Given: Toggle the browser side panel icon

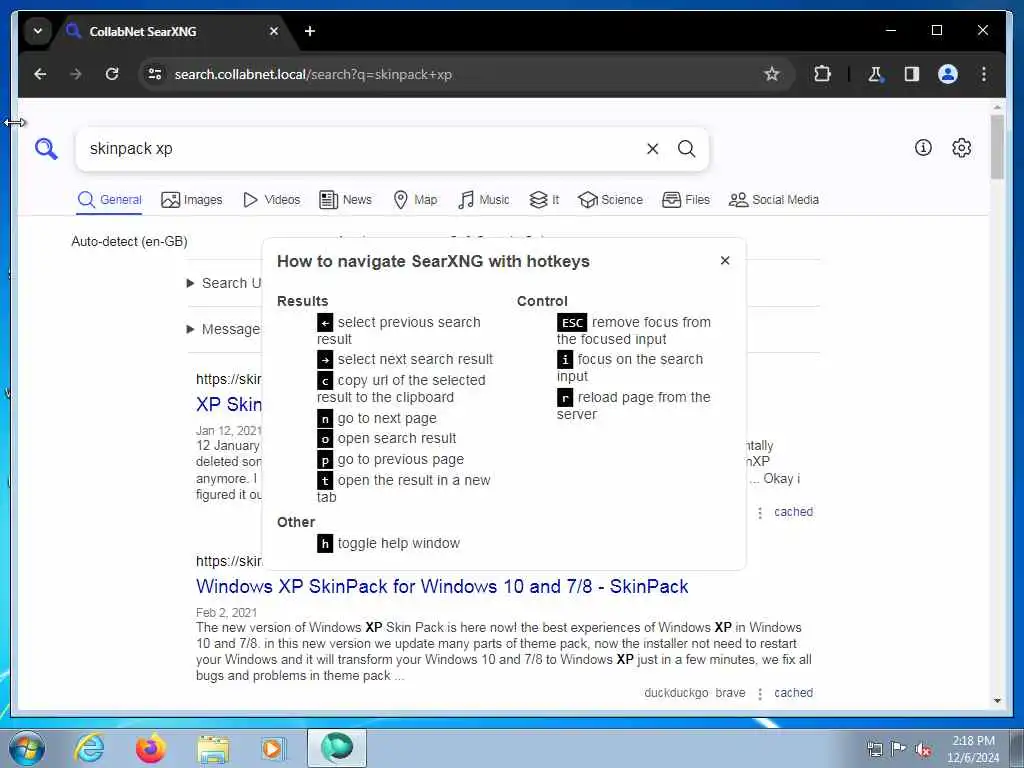Looking at the screenshot, I should [x=912, y=74].
